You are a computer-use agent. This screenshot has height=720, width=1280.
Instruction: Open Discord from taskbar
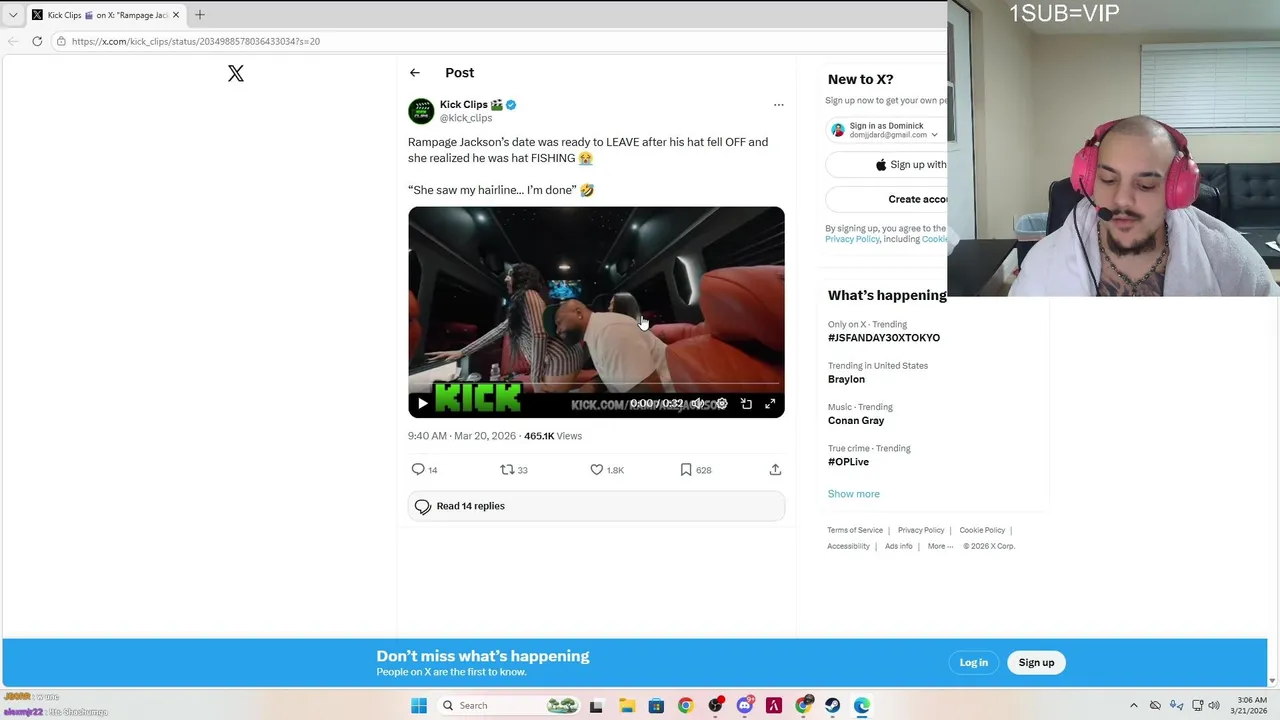tap(744, 705)
